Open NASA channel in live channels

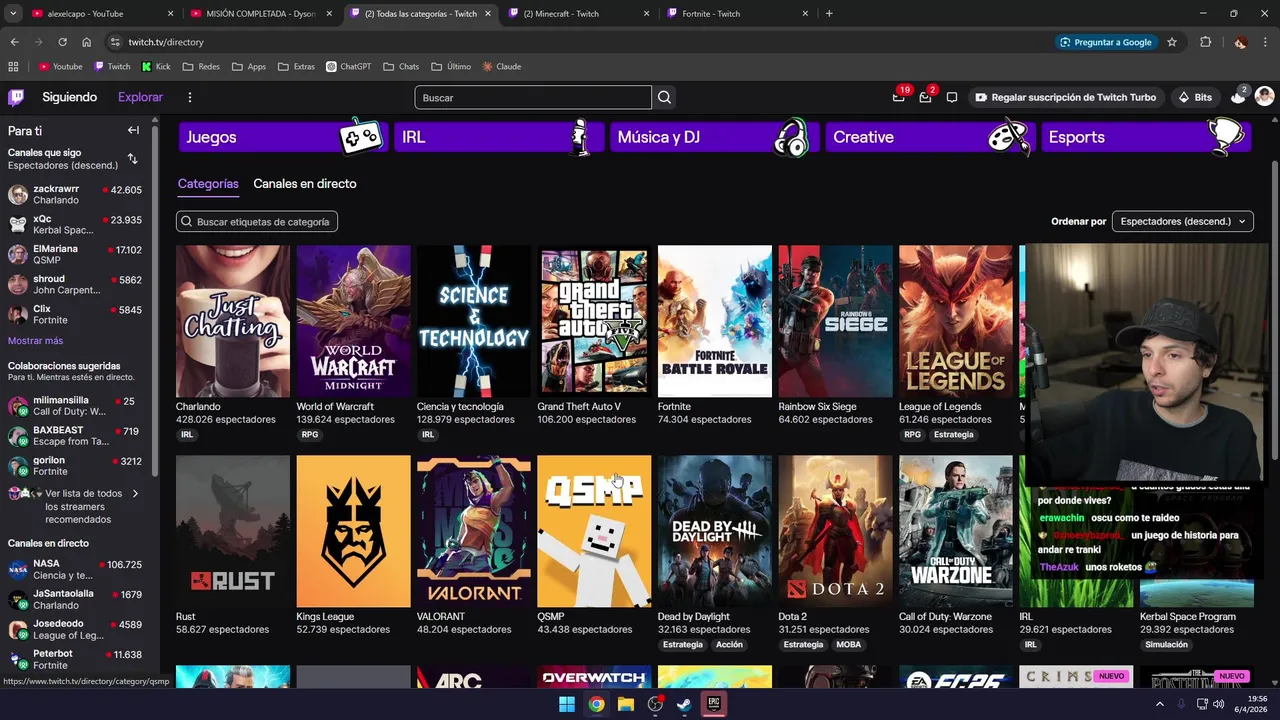click(x=76, y=569)
